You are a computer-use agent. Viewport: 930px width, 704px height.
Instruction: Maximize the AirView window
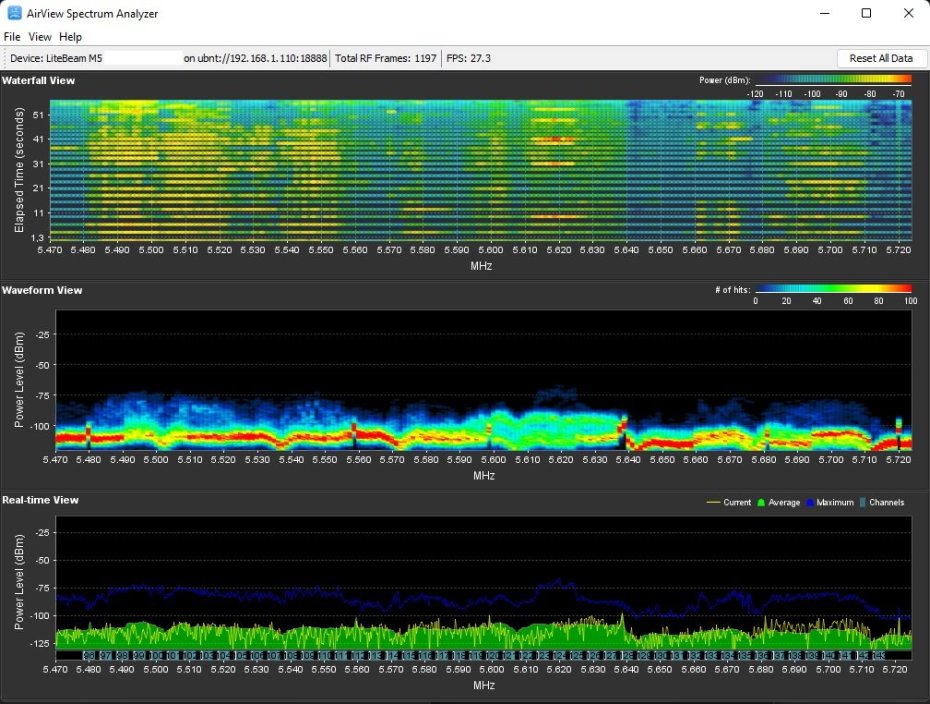coord(866,13)
